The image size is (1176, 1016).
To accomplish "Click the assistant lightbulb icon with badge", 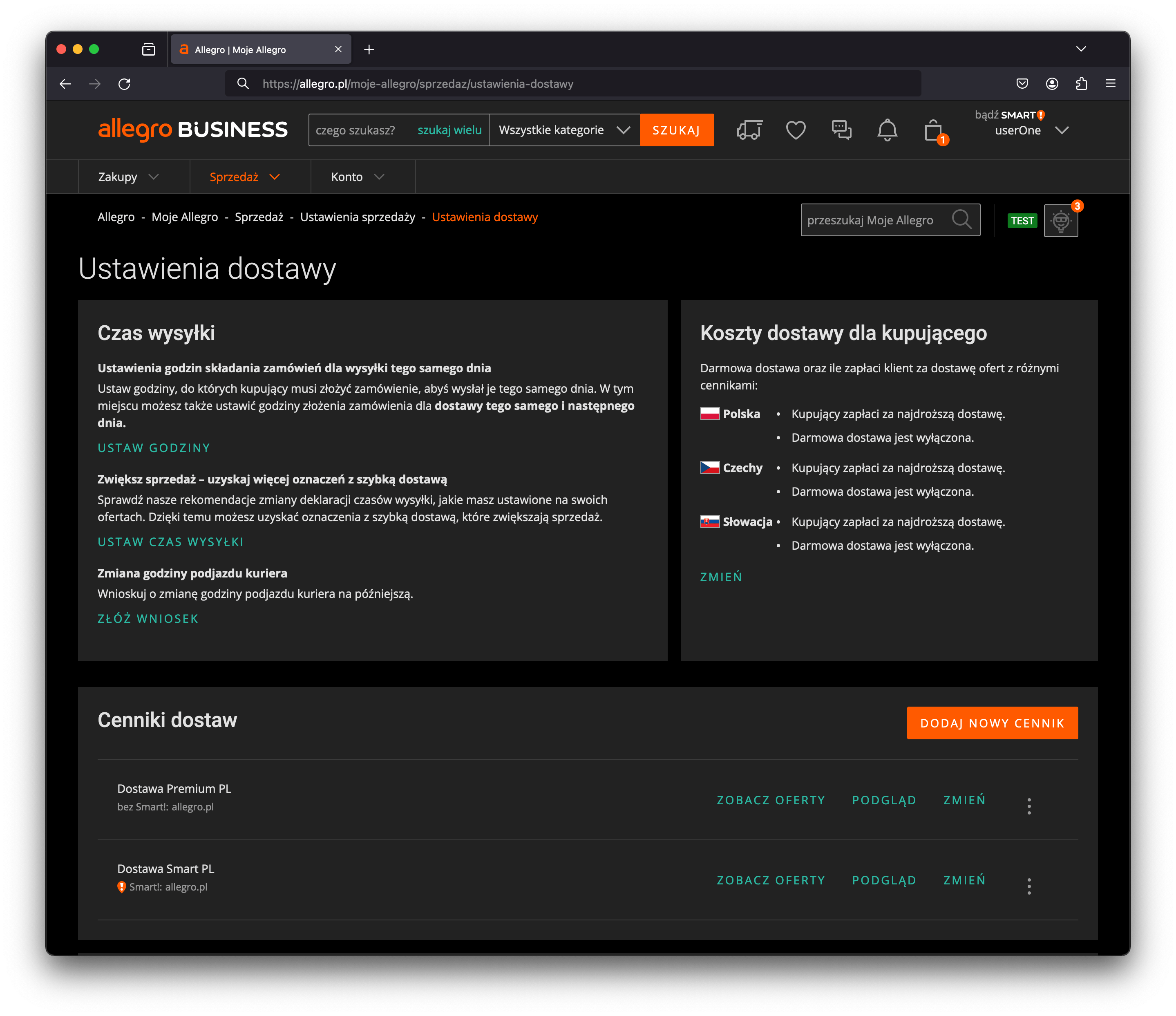I will point(1060,220).
